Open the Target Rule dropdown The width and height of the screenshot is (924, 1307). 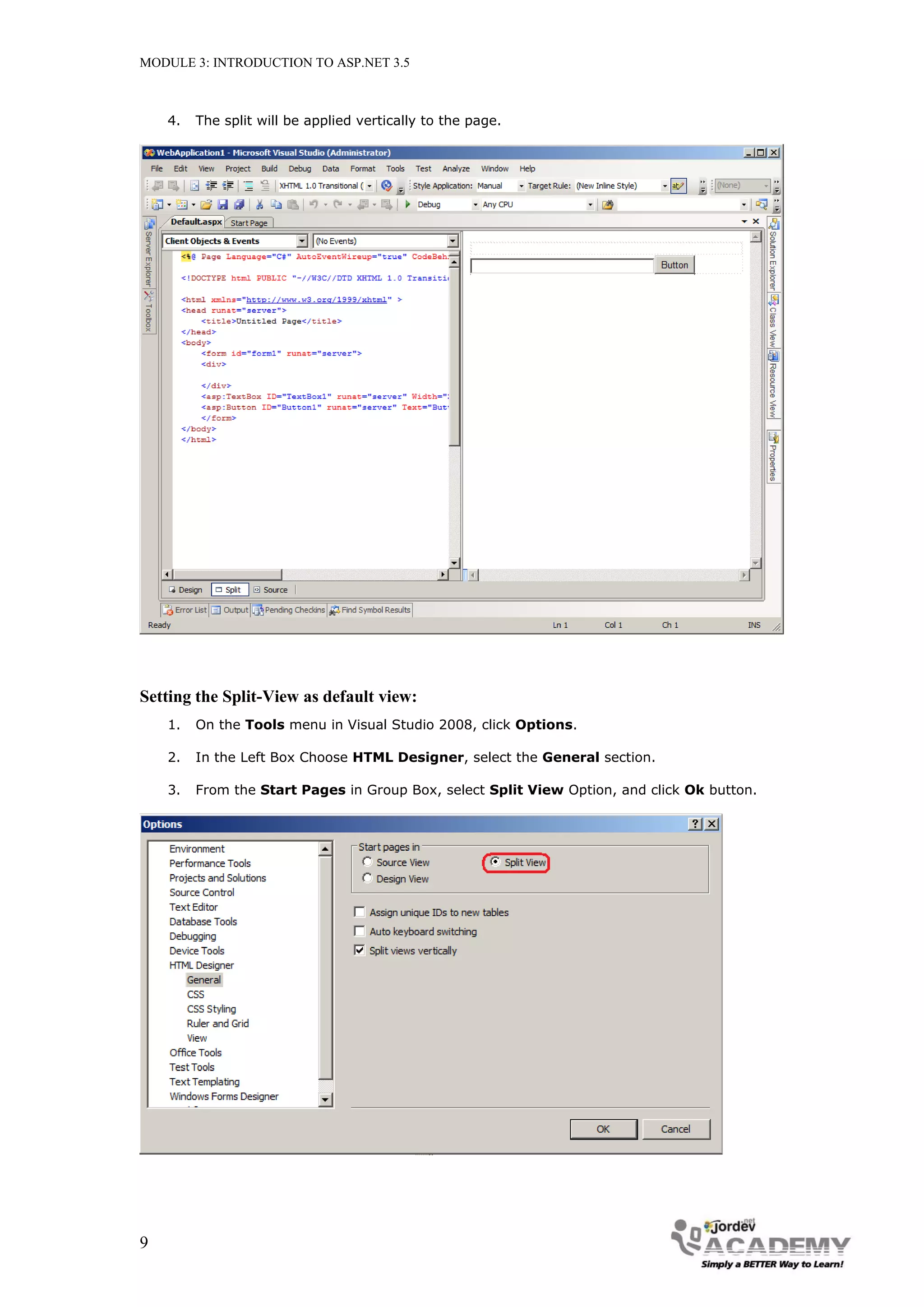[x=665, y=185]
